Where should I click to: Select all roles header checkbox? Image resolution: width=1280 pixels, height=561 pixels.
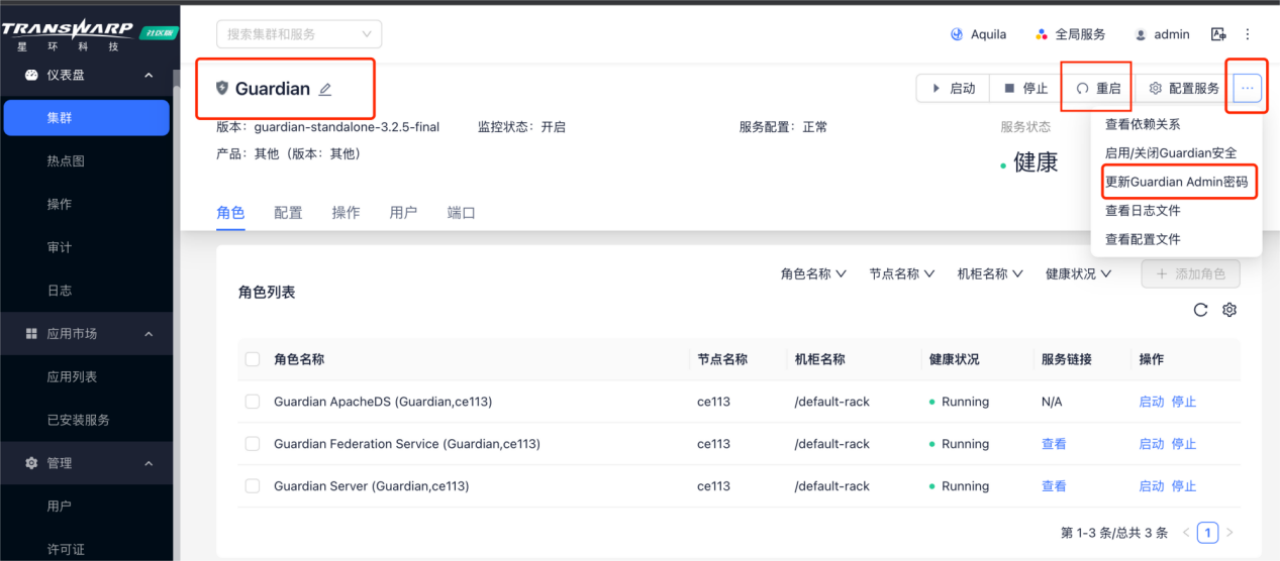[252, 359]
